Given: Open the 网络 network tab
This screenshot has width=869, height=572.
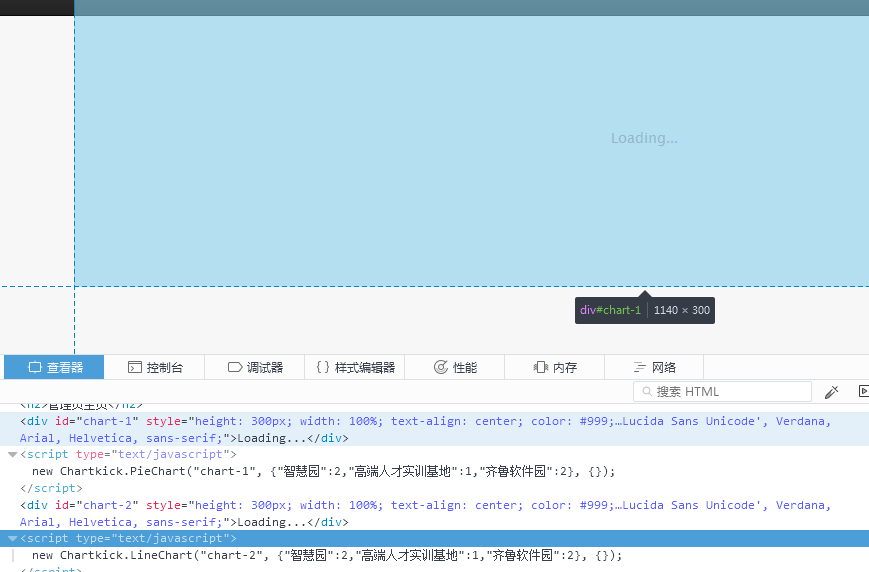Looking at the screenshot, I should pos(654,367).
